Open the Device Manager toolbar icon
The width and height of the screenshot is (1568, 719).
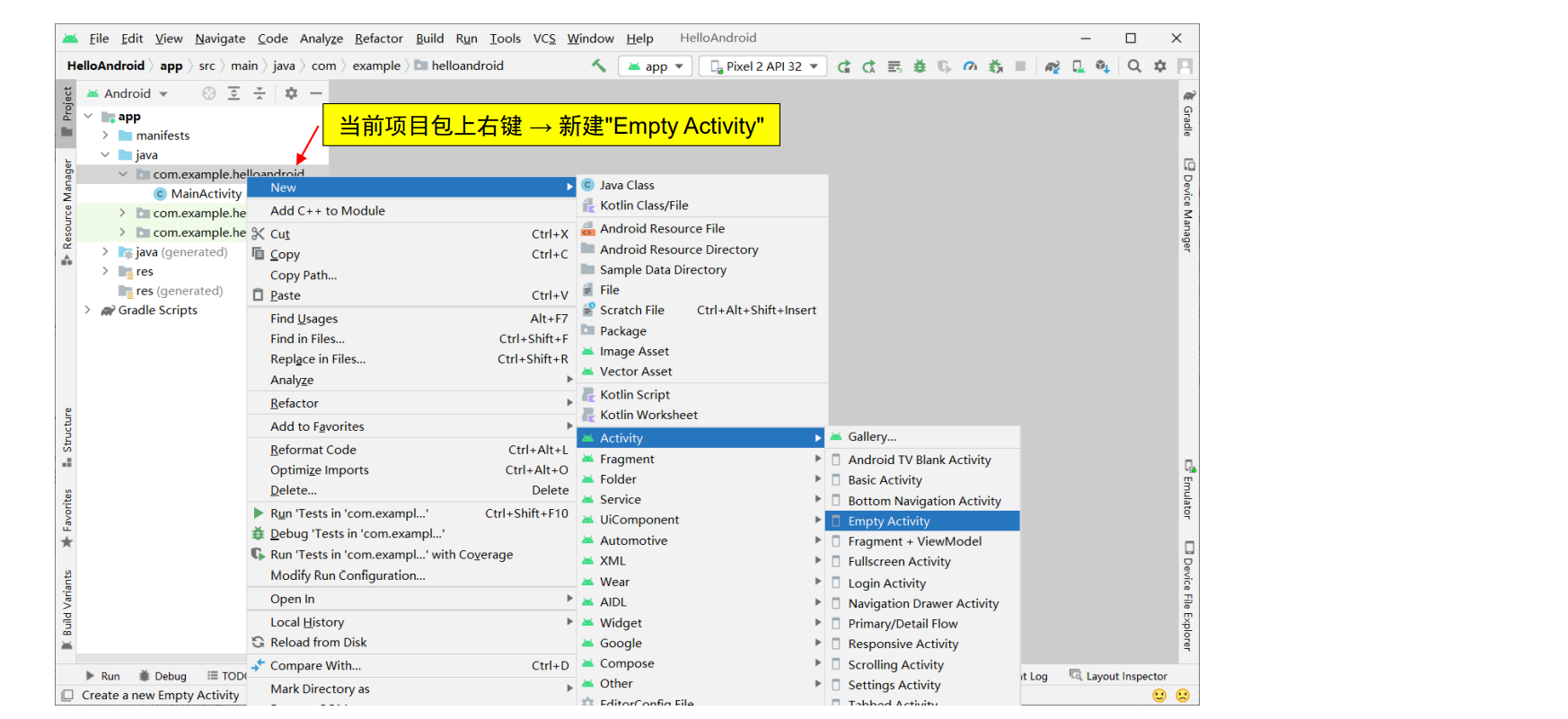(x=1078, y=66)
